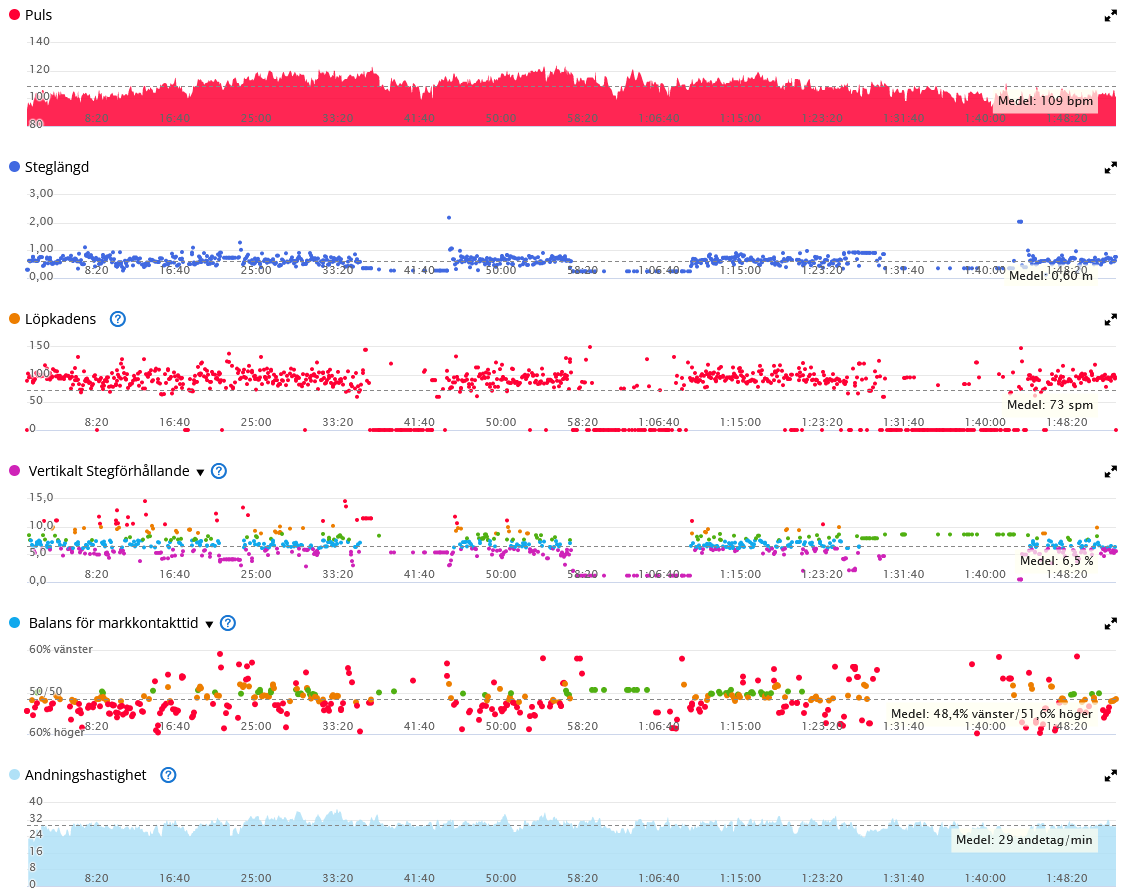The height and width of the screenshot is (896, 1126).
Task: Click the 1:15:00 time label in Löpkadens chart
Action: [740, 423]
